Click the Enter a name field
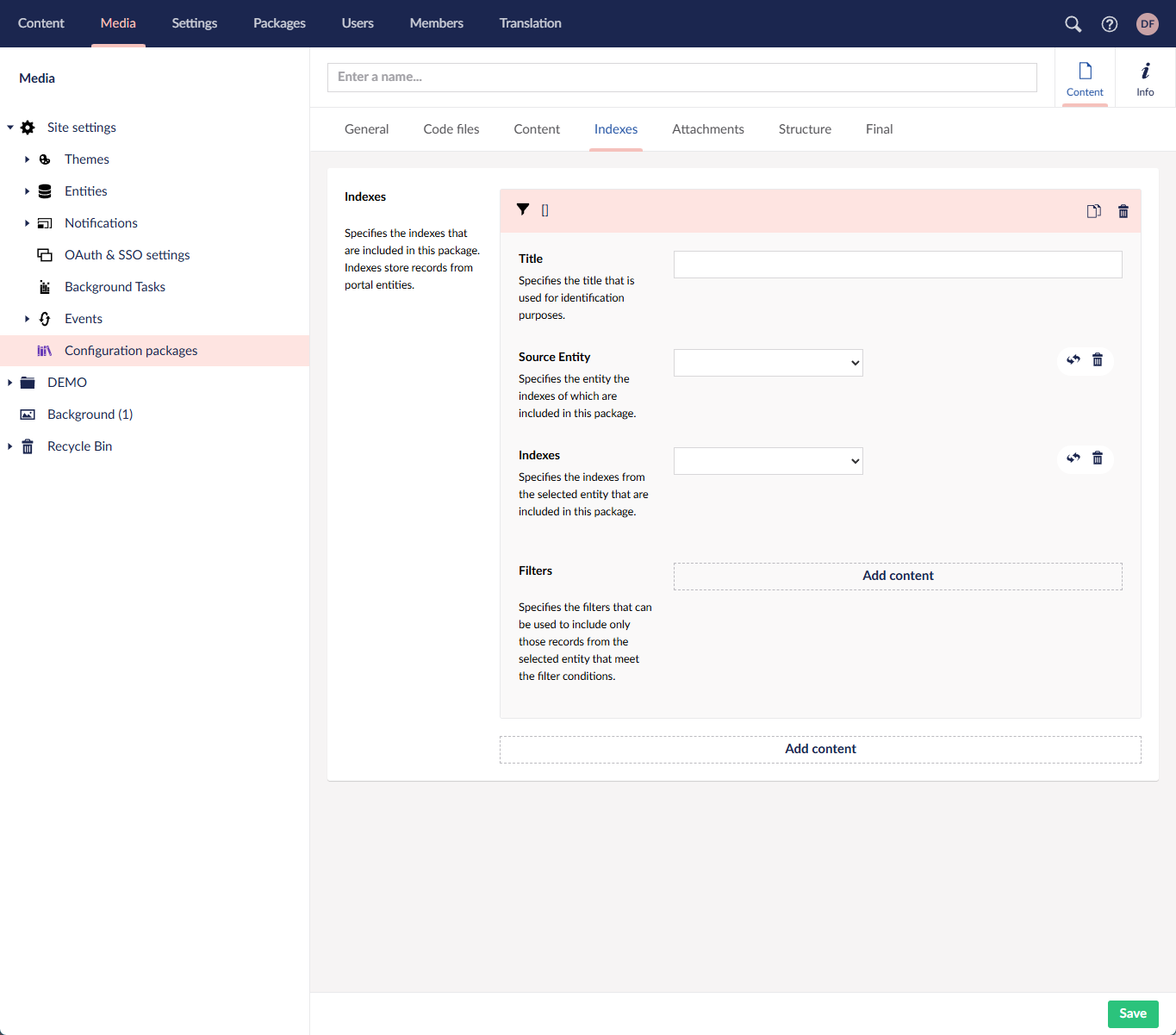Viewport: 1176px width, 1035px height. tap(682, 78)
